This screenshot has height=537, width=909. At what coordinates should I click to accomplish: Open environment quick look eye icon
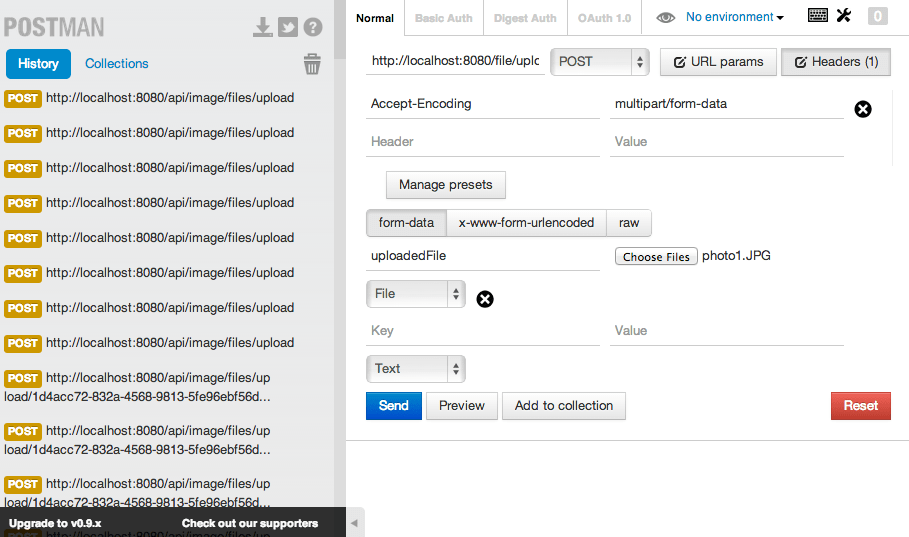665,17
